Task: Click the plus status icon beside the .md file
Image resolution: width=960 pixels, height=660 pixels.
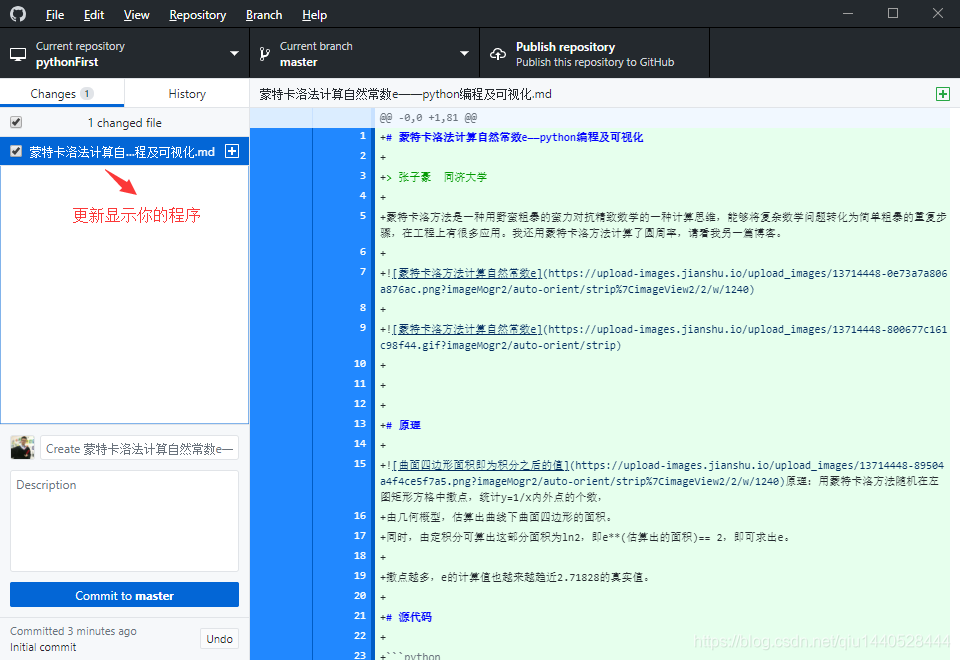Action: 232,151
